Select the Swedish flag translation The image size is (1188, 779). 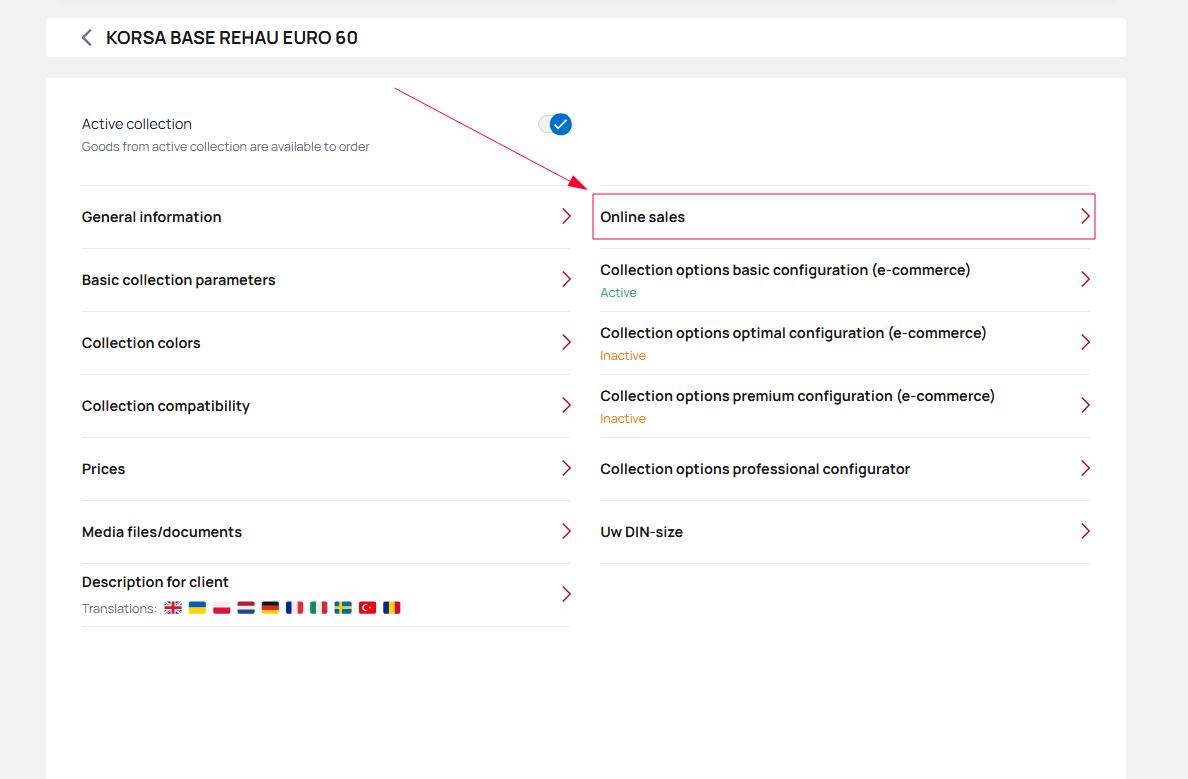pos(343,607)
